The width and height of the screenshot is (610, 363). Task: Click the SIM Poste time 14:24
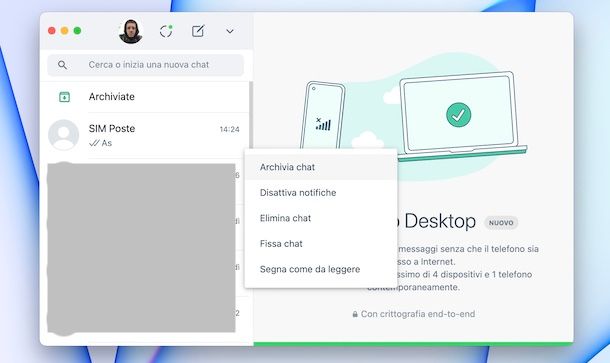pos(230,129)
